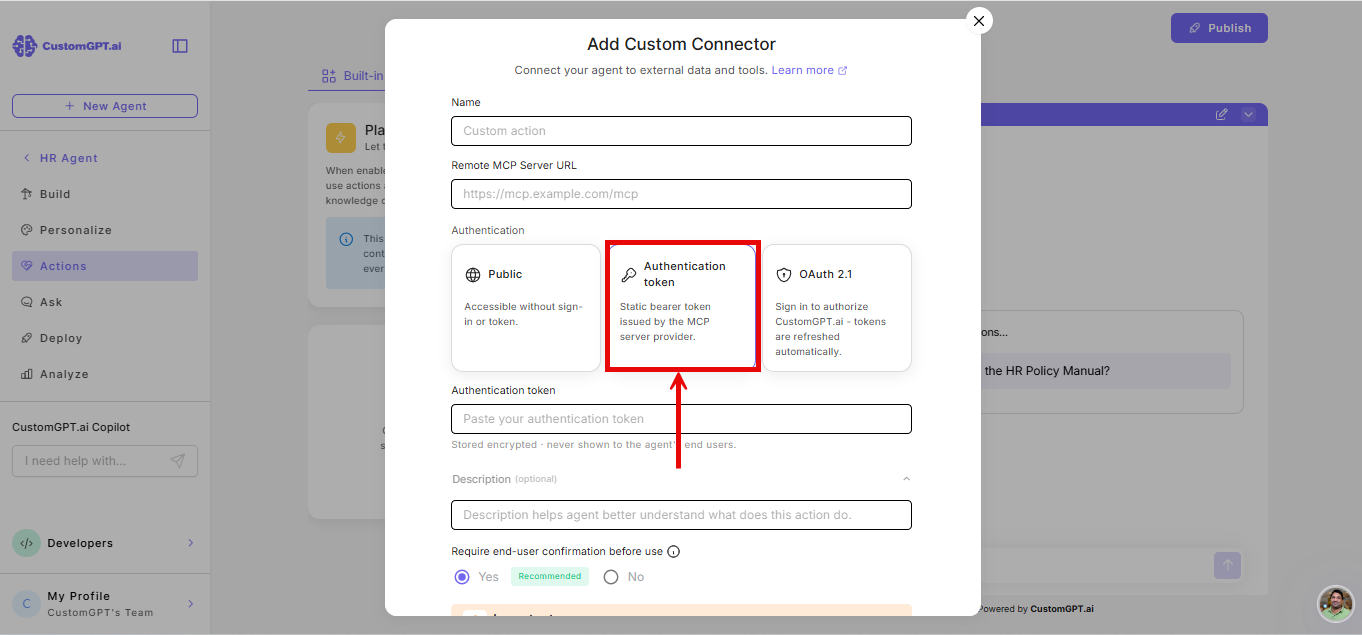Click the pencil edit icon in chat header
The height and width of the screenshot is (635, 1362).
coord(1221,114)
